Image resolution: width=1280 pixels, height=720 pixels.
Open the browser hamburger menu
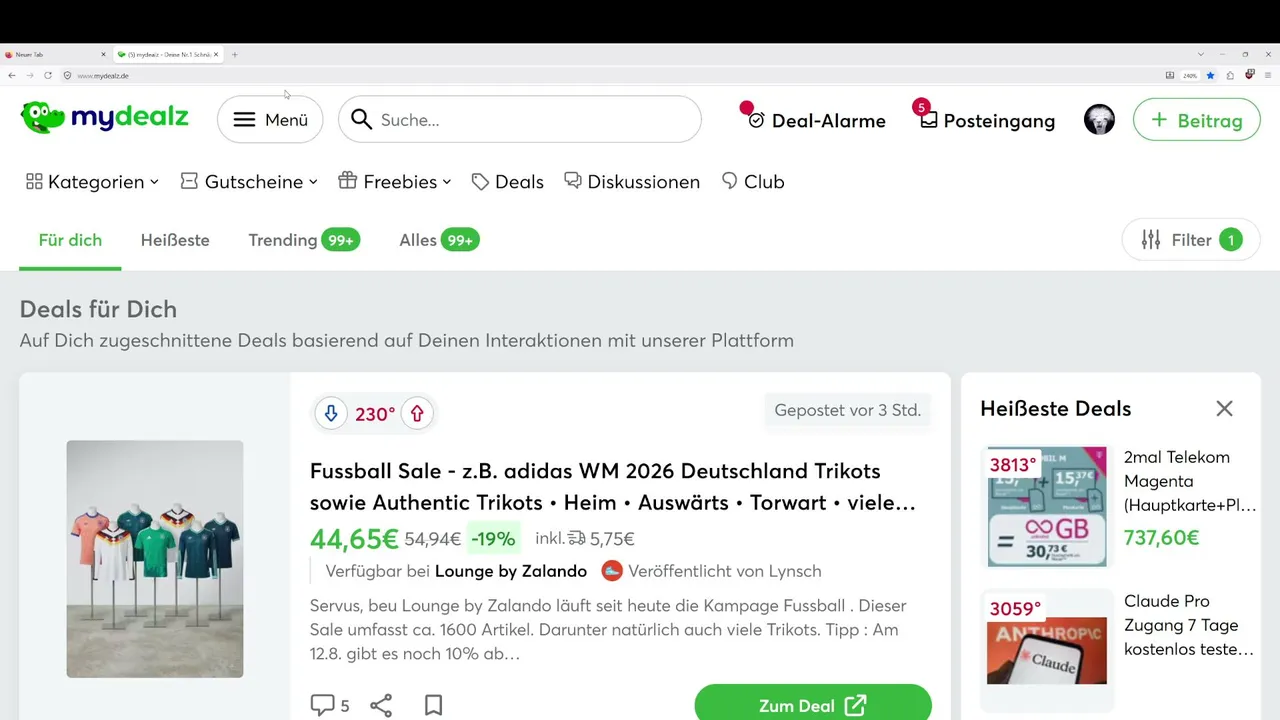click(x=1268, y=75)
